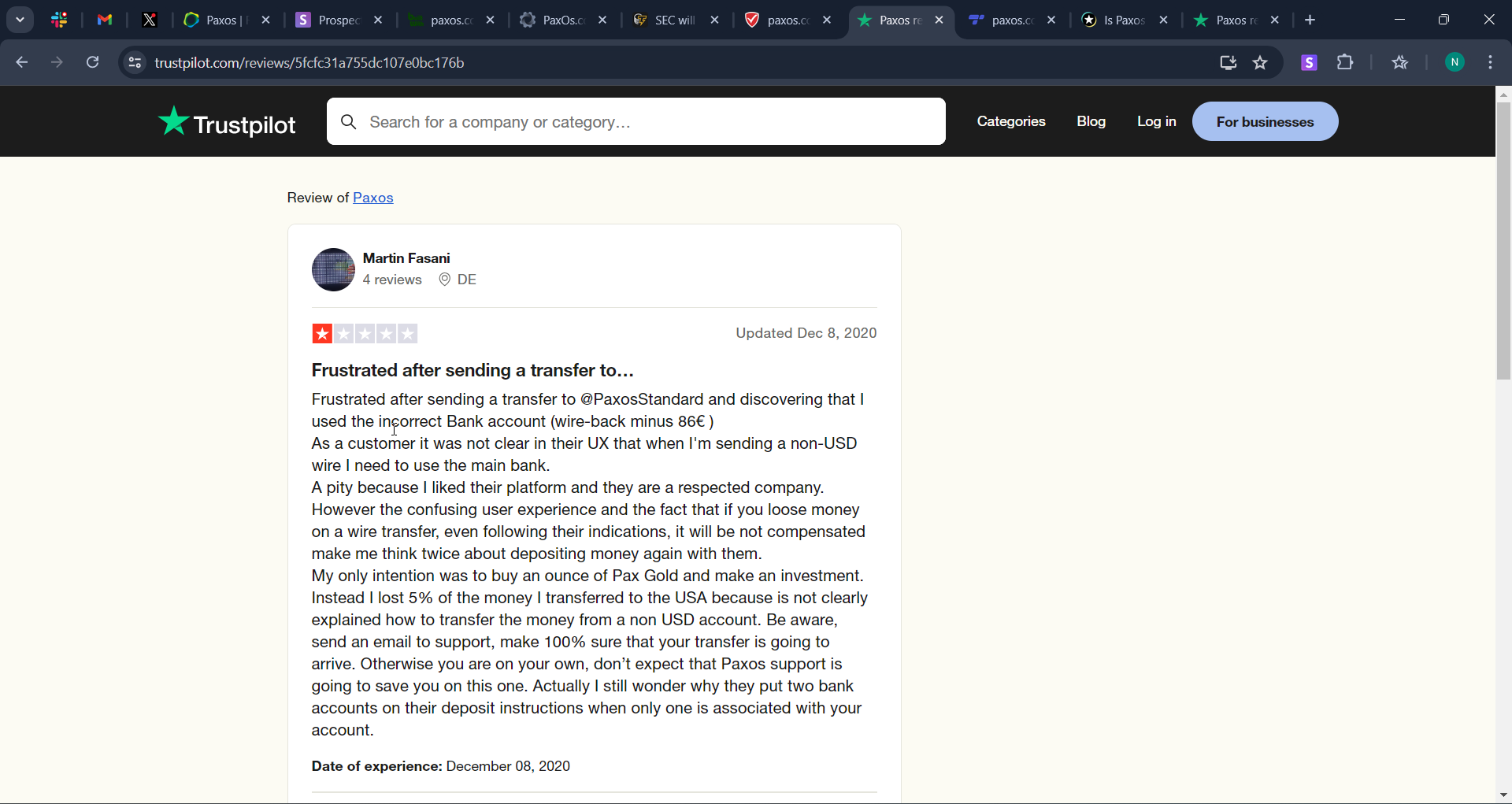Click the install app icon in address bar

pyautogui.click(x=1228, y=62)
